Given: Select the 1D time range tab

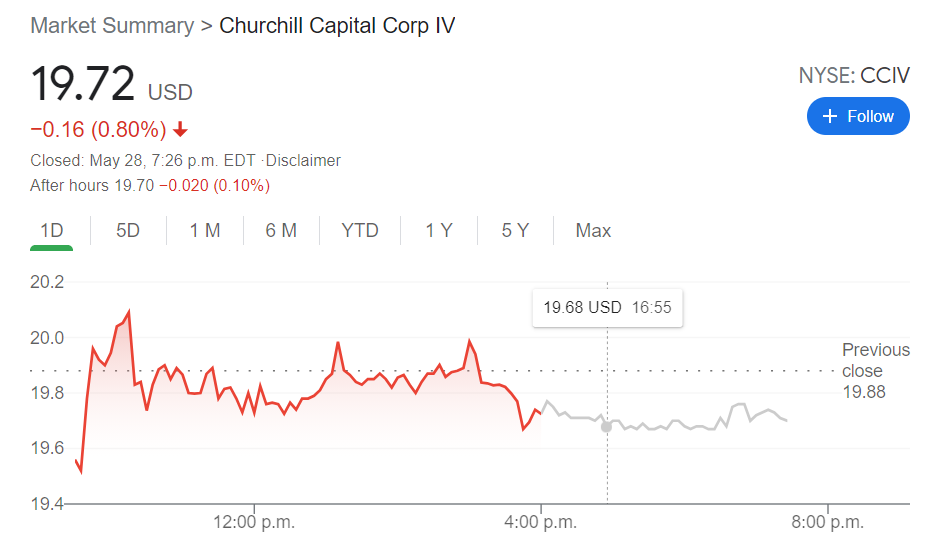Looking at the screenshot, I should pyautogui.click(x=52, y=231).
